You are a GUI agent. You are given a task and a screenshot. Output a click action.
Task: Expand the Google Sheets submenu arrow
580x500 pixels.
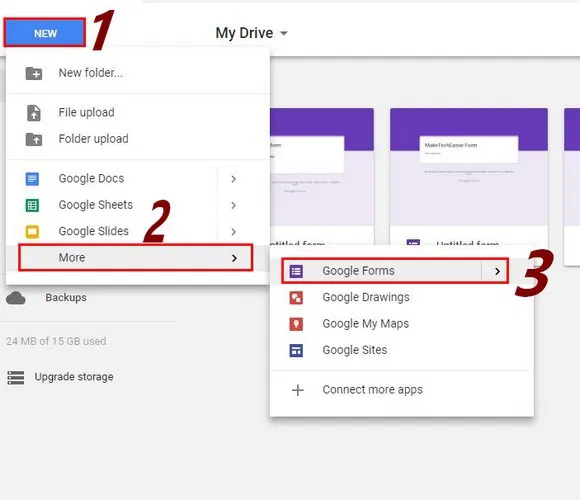click(x=233, y=205)
